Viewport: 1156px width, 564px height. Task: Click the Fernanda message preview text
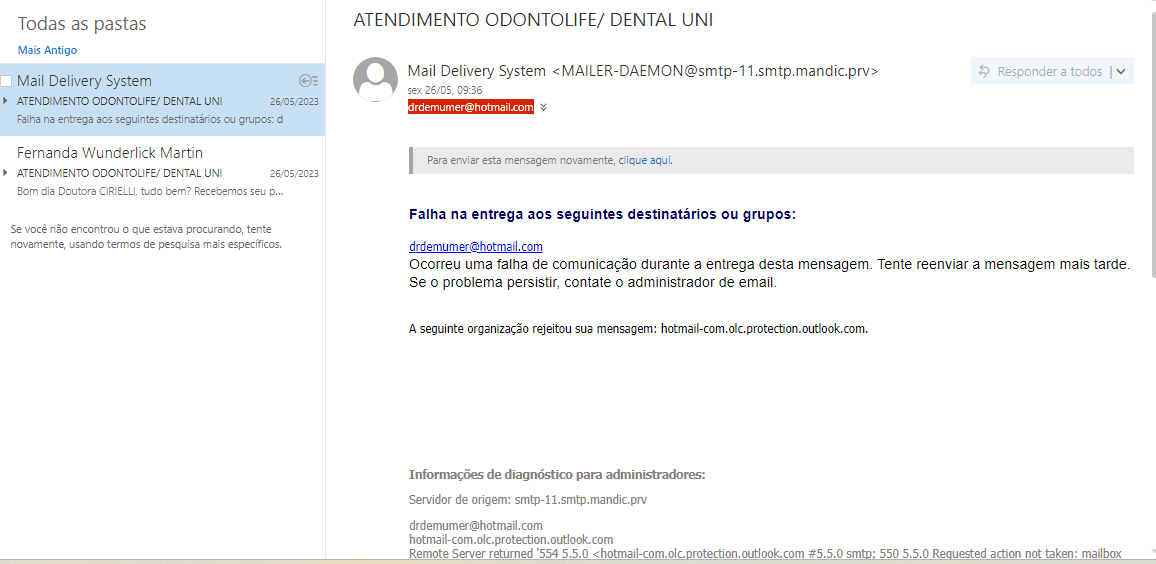tap(150, 190)
